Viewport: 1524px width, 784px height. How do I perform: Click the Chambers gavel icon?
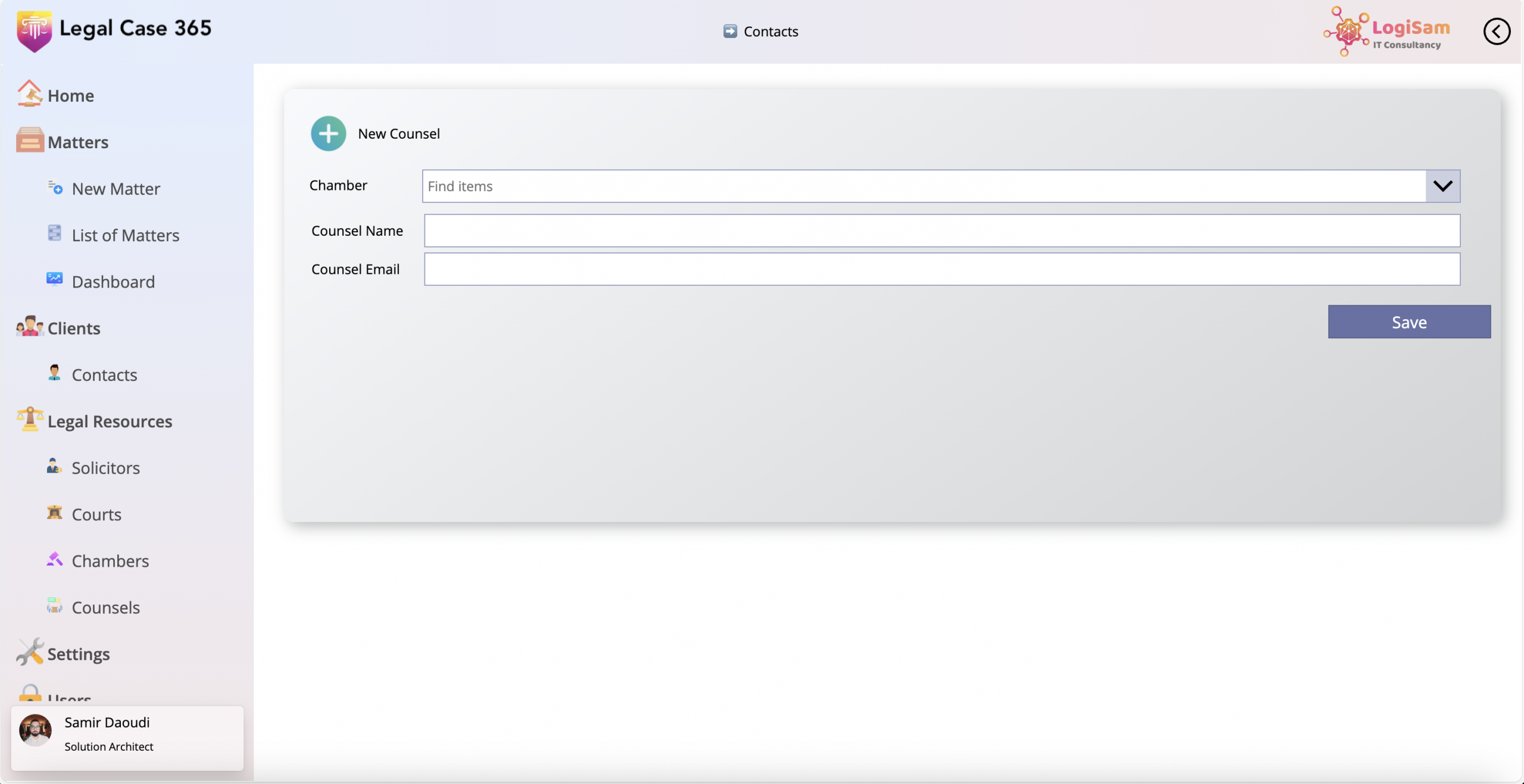click(54, 559)
